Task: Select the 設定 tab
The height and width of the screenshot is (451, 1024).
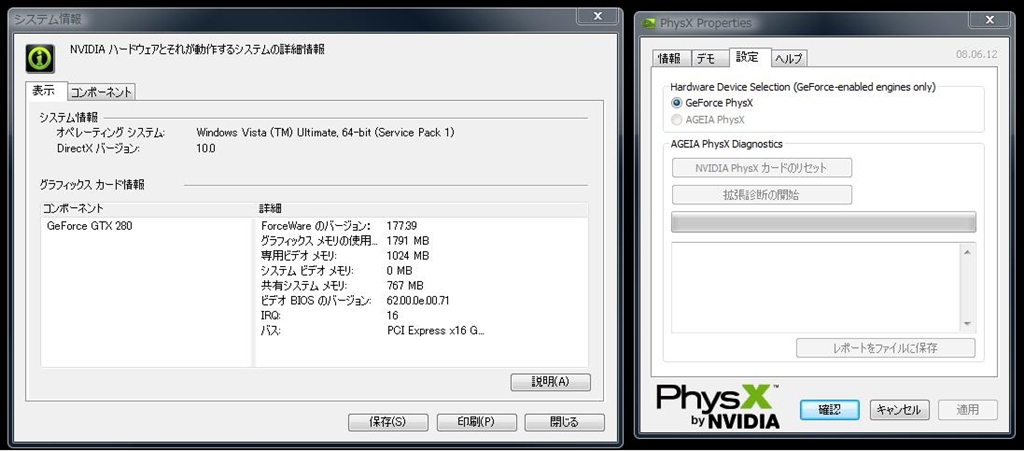Action: tap(748, 57)
